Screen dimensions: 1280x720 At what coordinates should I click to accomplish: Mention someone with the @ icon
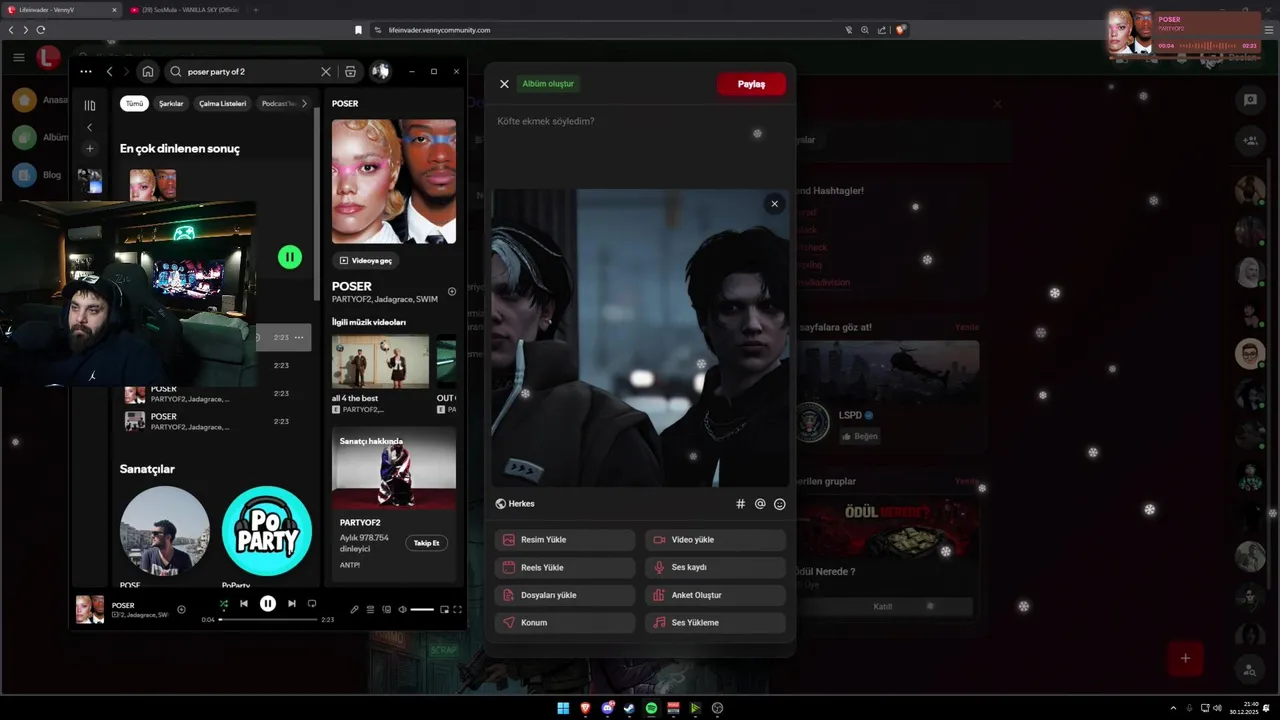pos(760,504)
